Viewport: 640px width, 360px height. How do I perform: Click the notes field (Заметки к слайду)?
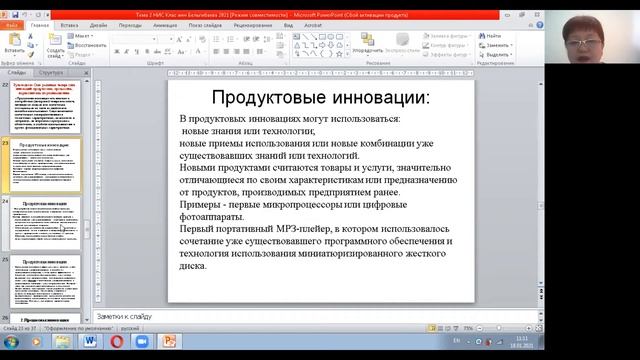[315, 316]
